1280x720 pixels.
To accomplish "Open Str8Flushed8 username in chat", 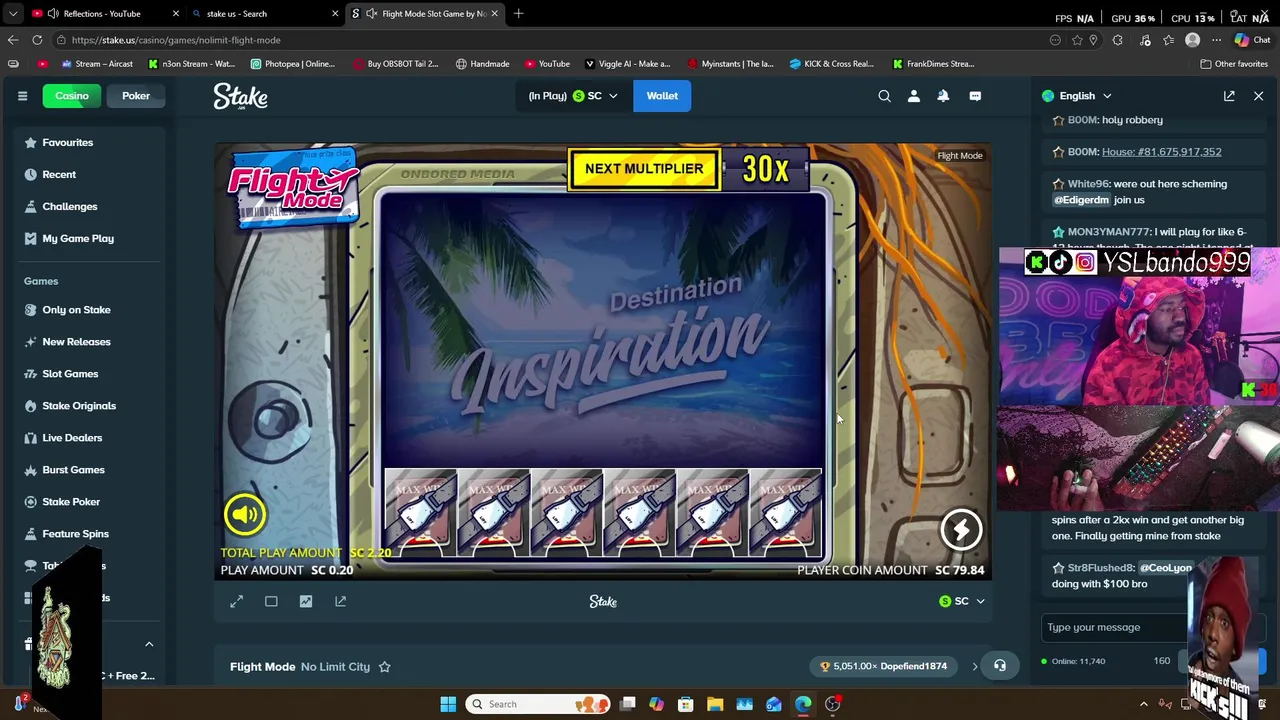I will (x=1101, y=568).
